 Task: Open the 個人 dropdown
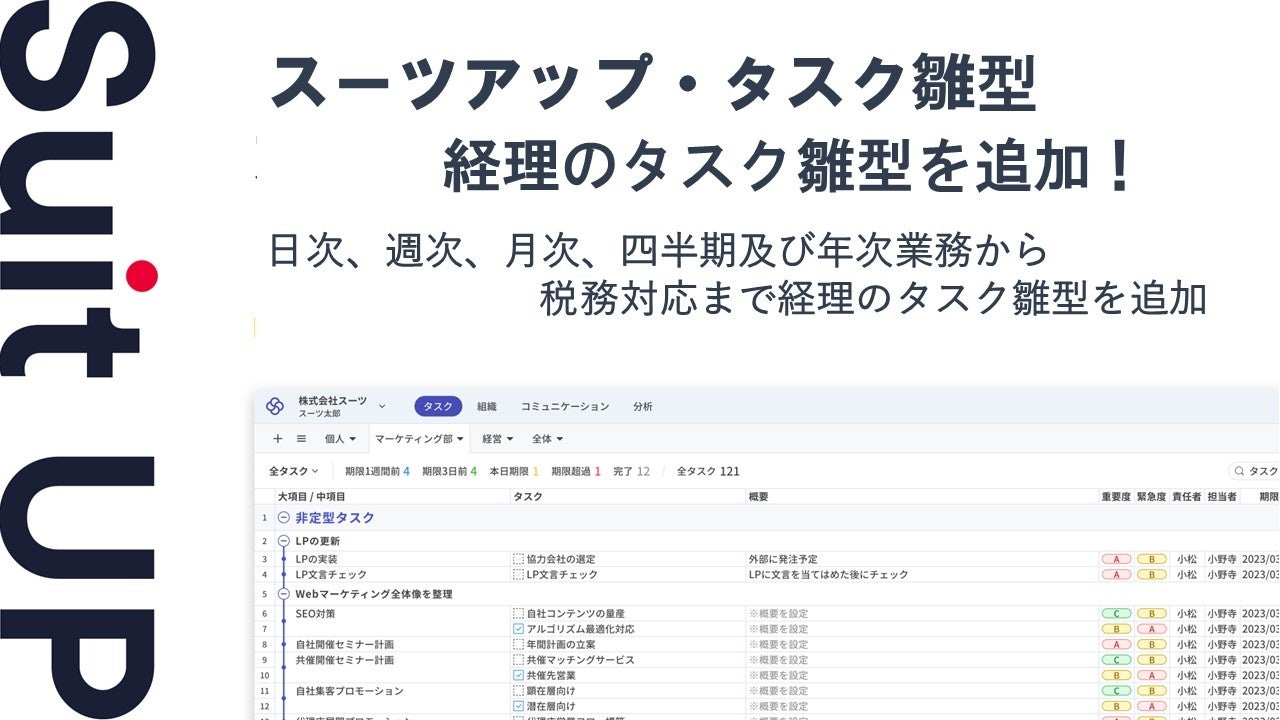click(x=340, y=438)
